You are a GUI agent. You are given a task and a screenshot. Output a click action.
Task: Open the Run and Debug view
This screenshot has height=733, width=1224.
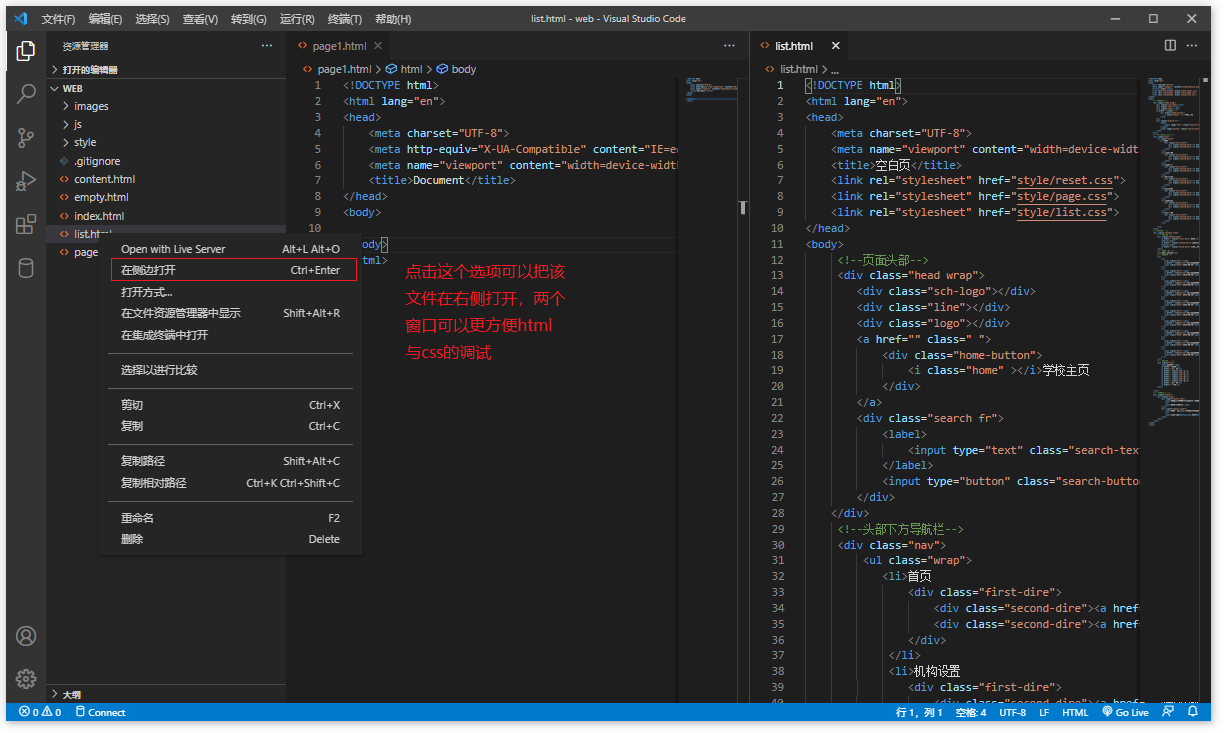(x=26, y=181)
